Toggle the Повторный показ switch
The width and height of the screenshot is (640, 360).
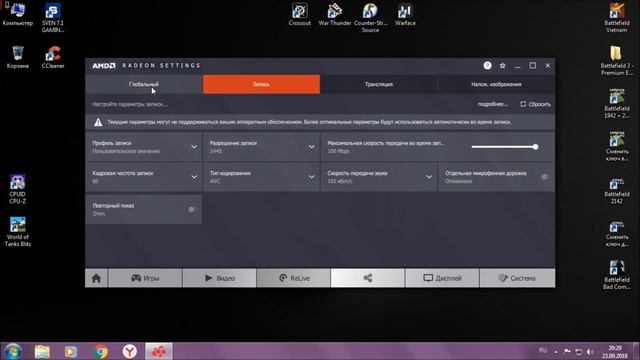(x=191, y=209)
